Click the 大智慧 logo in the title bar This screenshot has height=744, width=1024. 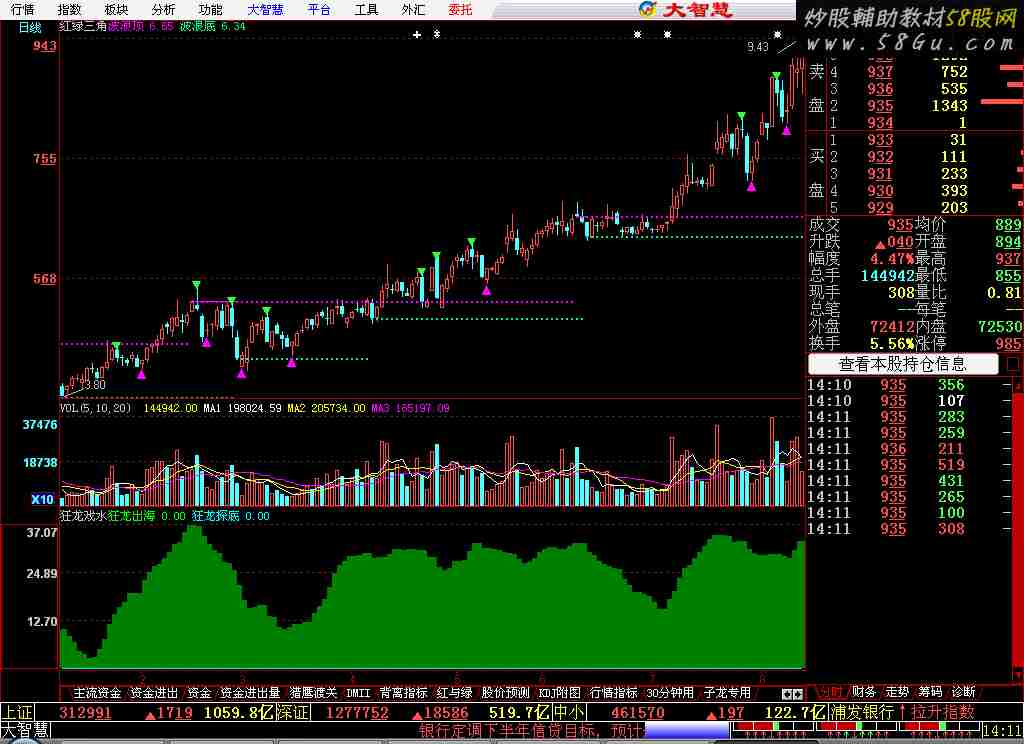click(686, 9)
